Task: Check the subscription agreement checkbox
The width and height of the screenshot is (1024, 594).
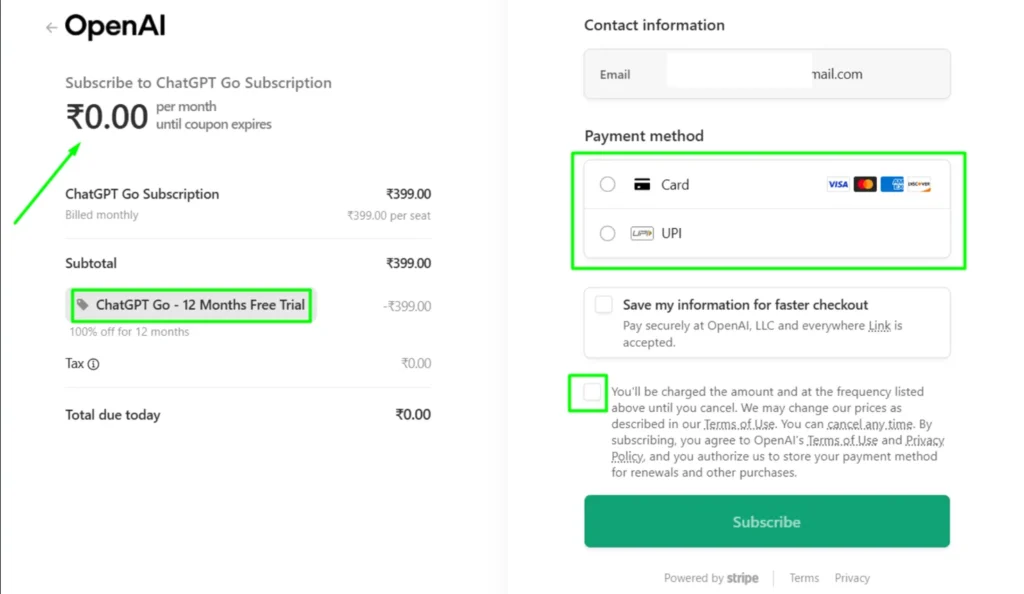Action: pos(588,393)
